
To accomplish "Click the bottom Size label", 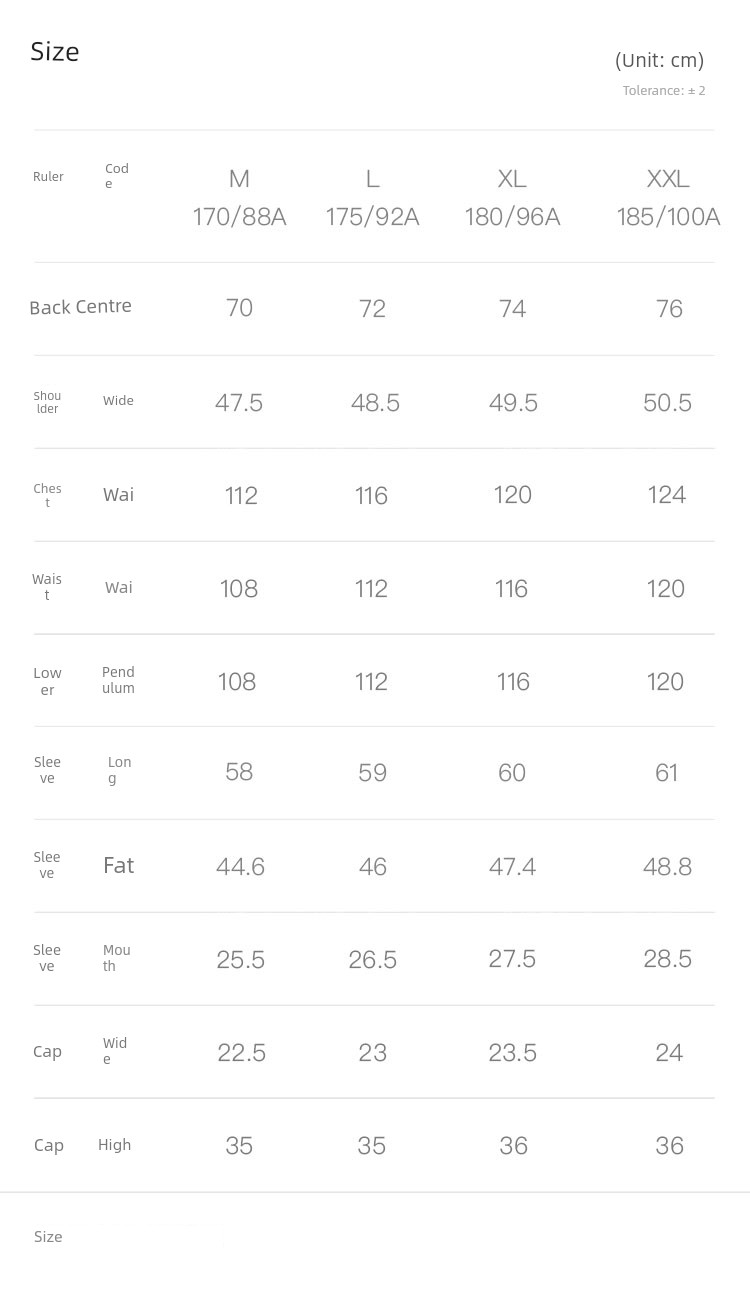I will click(x=48, y=1237).
